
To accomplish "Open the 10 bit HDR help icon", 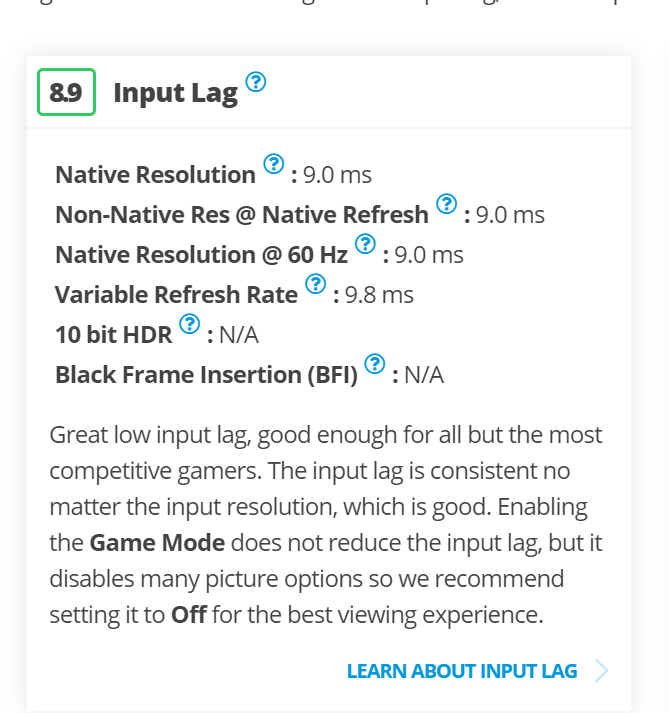I will (x=189, y=323).
